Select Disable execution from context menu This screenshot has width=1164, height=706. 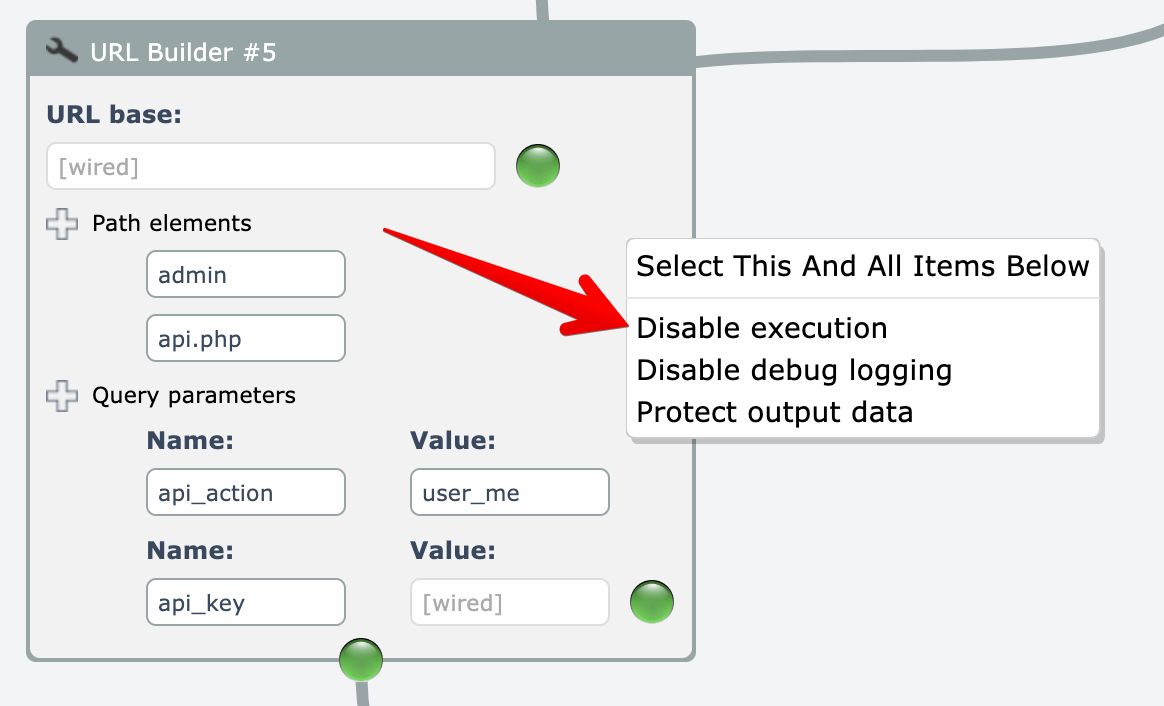762,328
